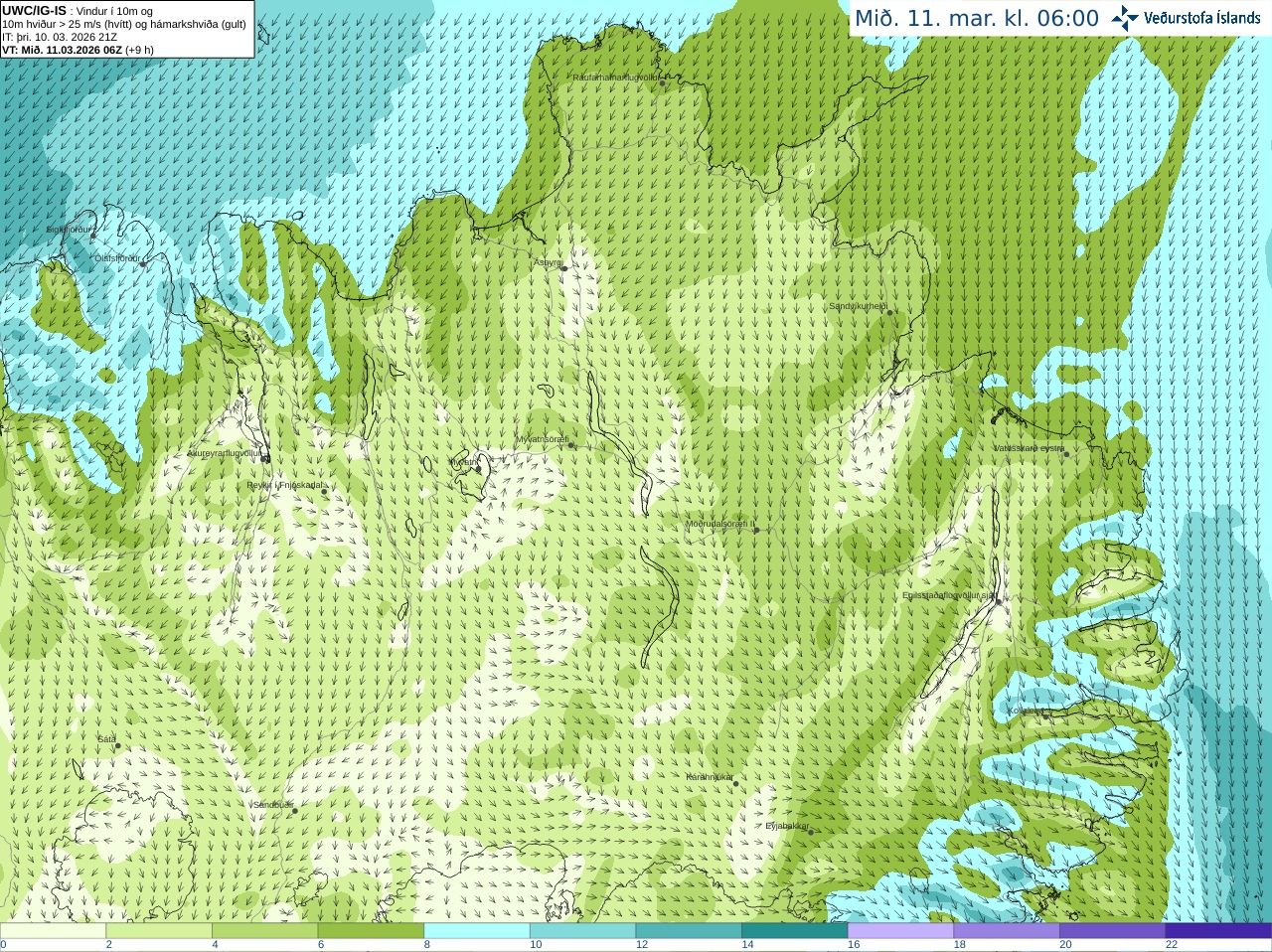Click the Sandvíkurheiði station marker
Viewport: 1272px width, 952px height.
pyautogui.click(x=889, y=312)
